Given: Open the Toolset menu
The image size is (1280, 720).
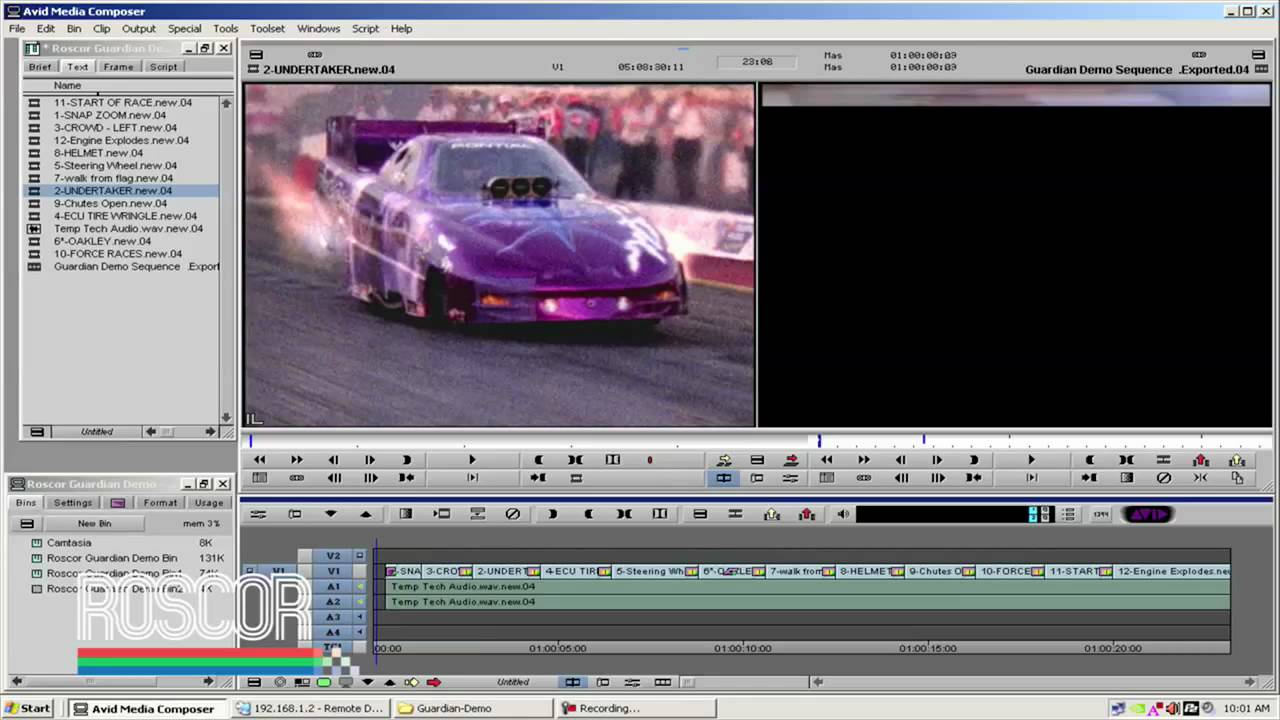Looking at the screenshot, I should click(267, 28).
